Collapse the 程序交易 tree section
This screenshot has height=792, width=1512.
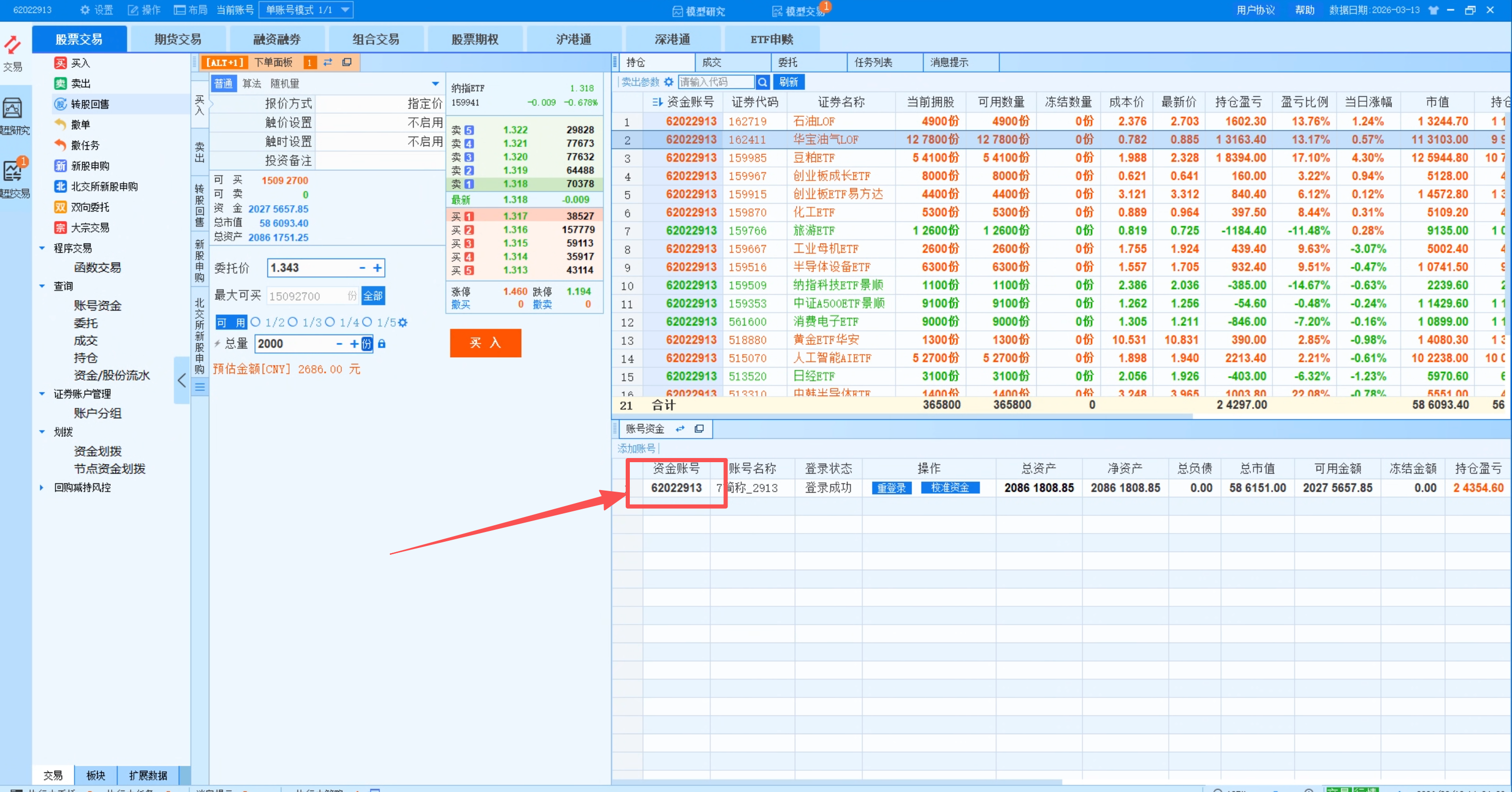(x=42, y=248)
